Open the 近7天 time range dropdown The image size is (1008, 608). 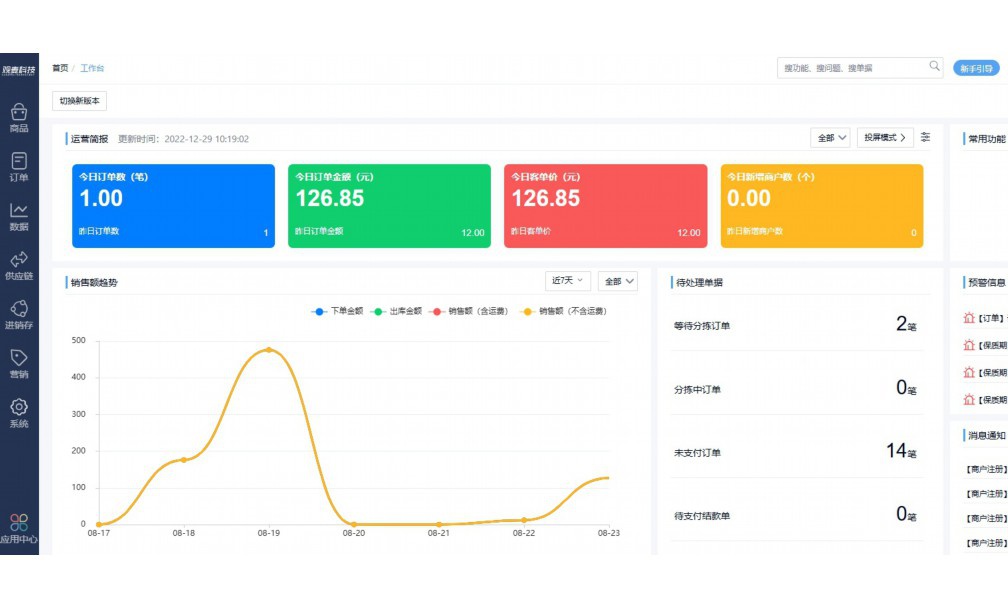568,281
